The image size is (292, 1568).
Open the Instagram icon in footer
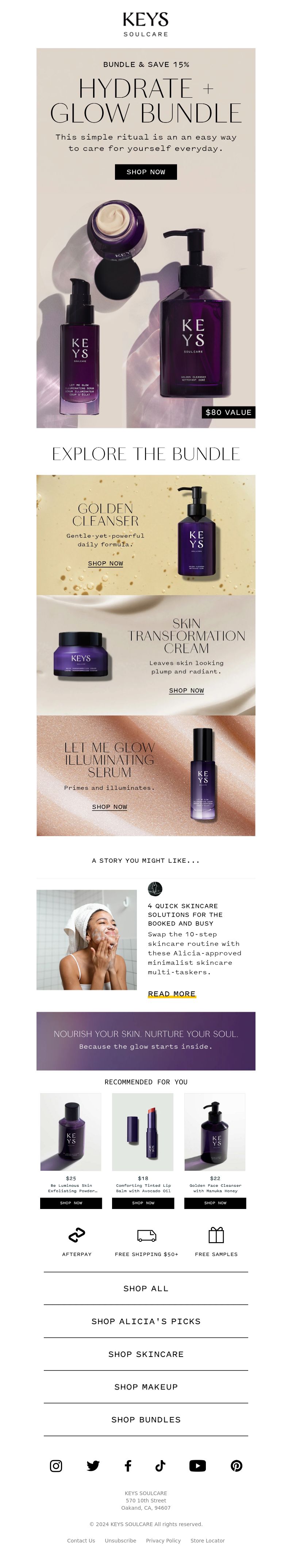pyautogui.click(x=55, y=1465)
